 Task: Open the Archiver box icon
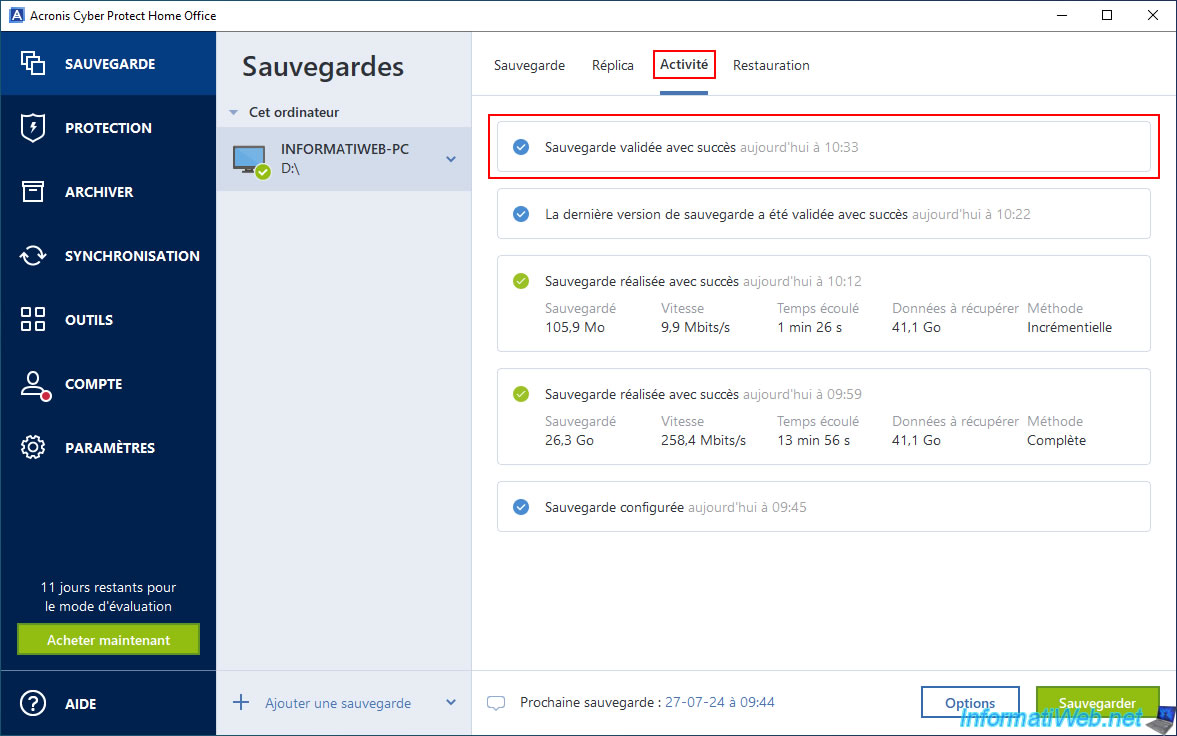[33, 192]
